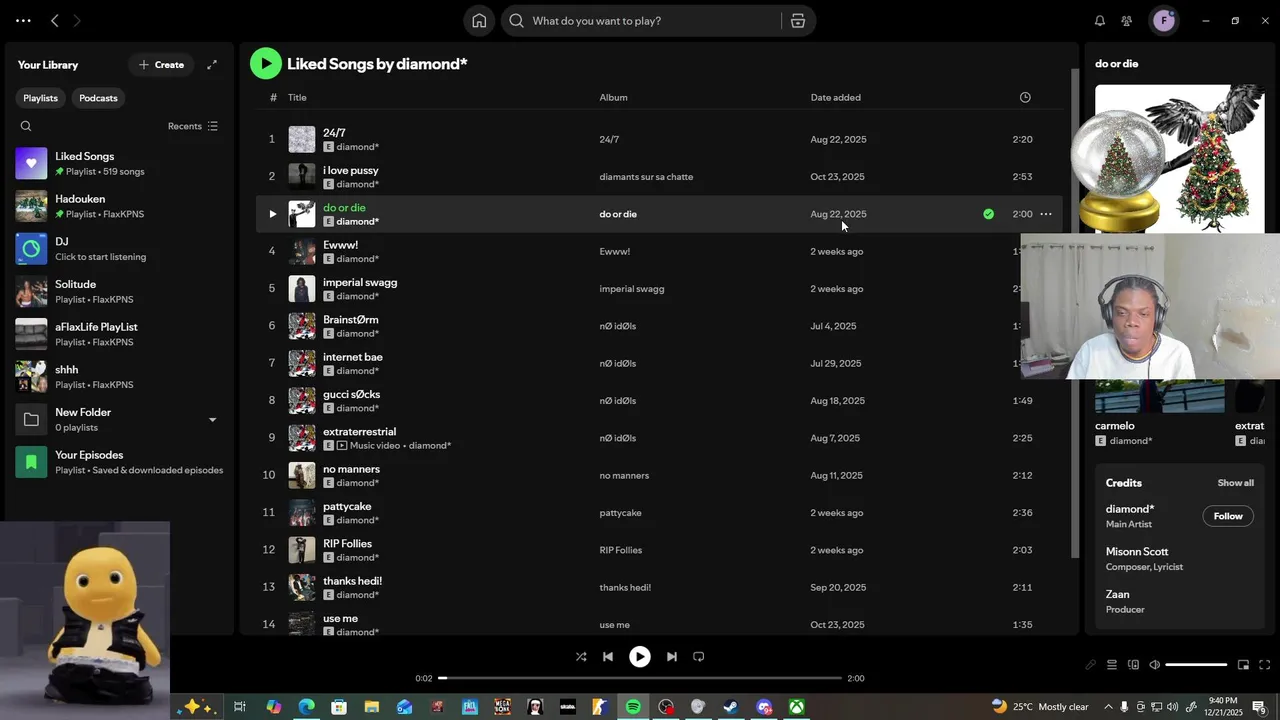Image resolution: width=1280 pixels, height=720 pixels.
Task: Sort by duration clock icon header
Action: (1025, 97)
